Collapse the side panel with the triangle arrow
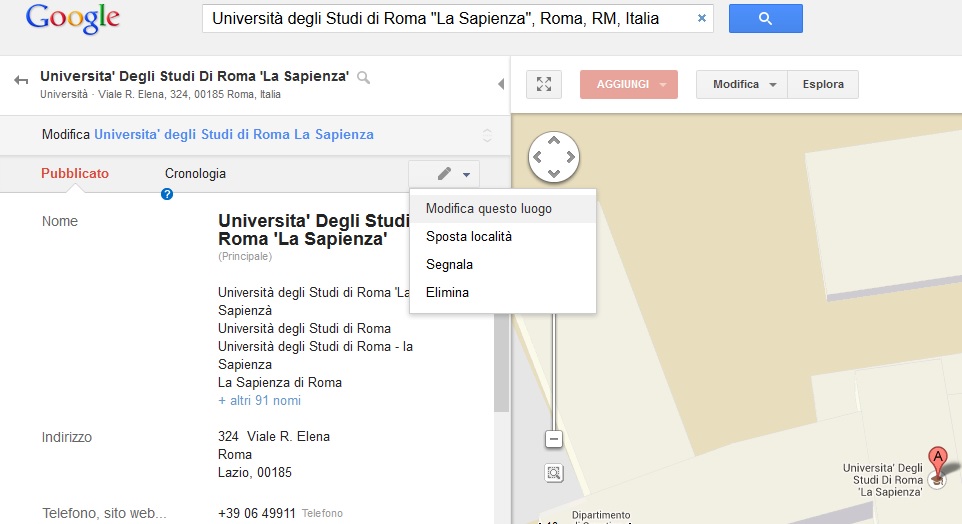 (x=501, y=84)
